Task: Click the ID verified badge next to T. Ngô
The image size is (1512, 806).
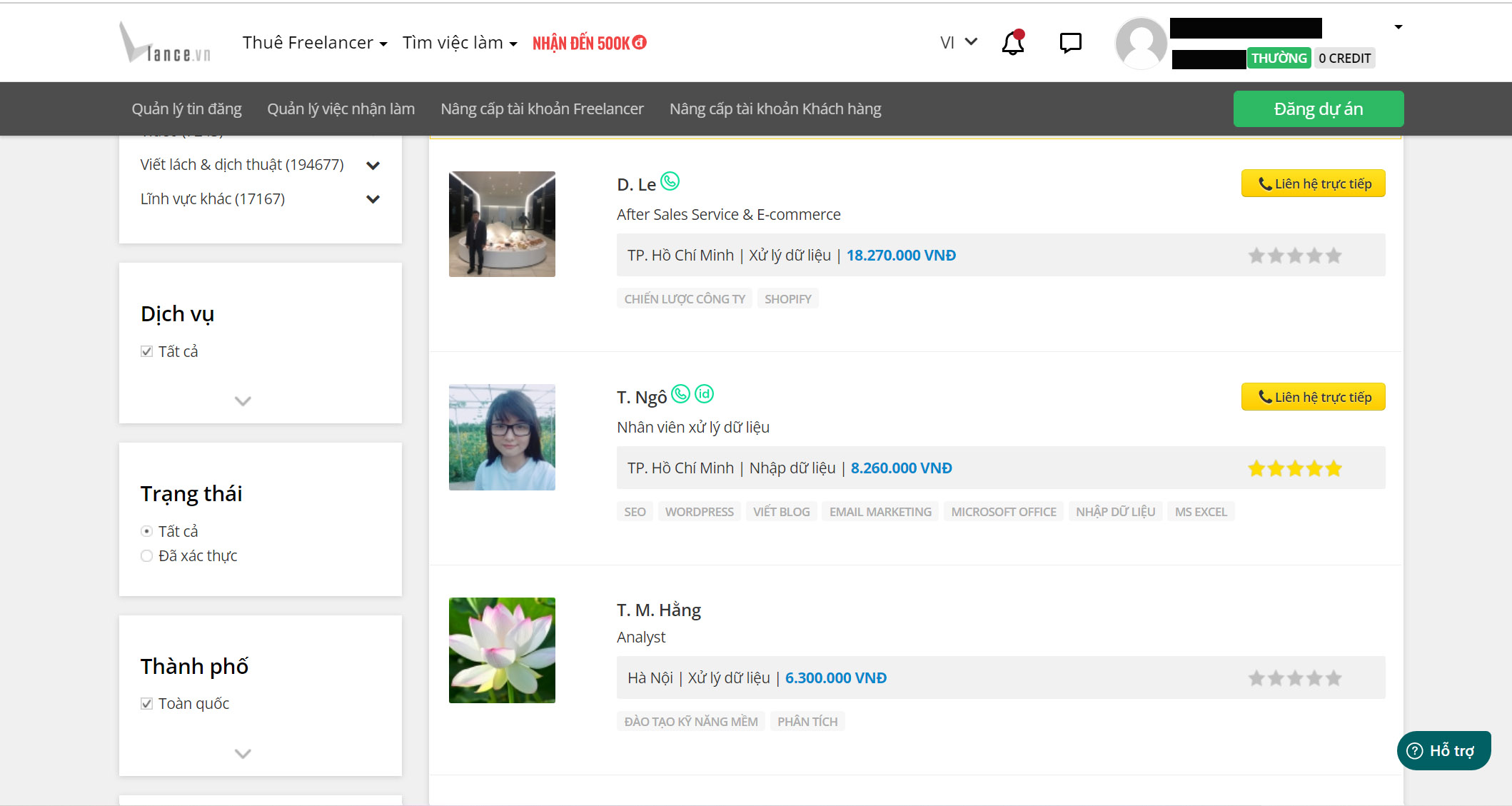Action: (704, 394)
